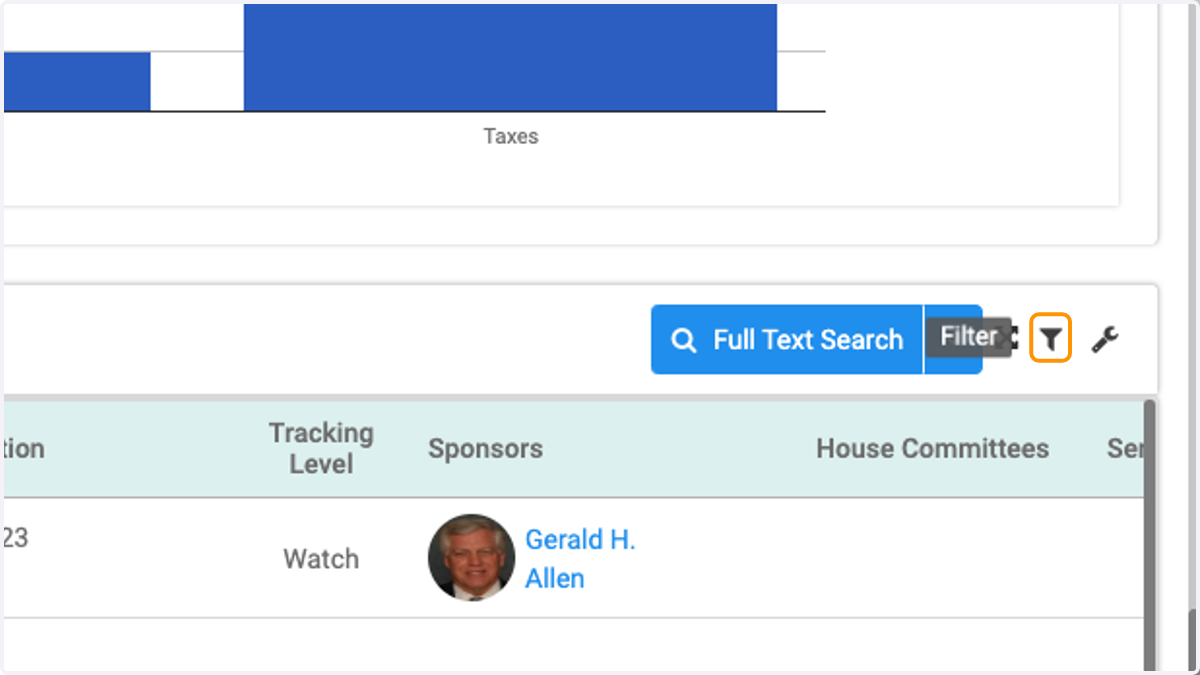
Task: Click the table's vertical scrollbar
Action: [x=1149, y=535]
